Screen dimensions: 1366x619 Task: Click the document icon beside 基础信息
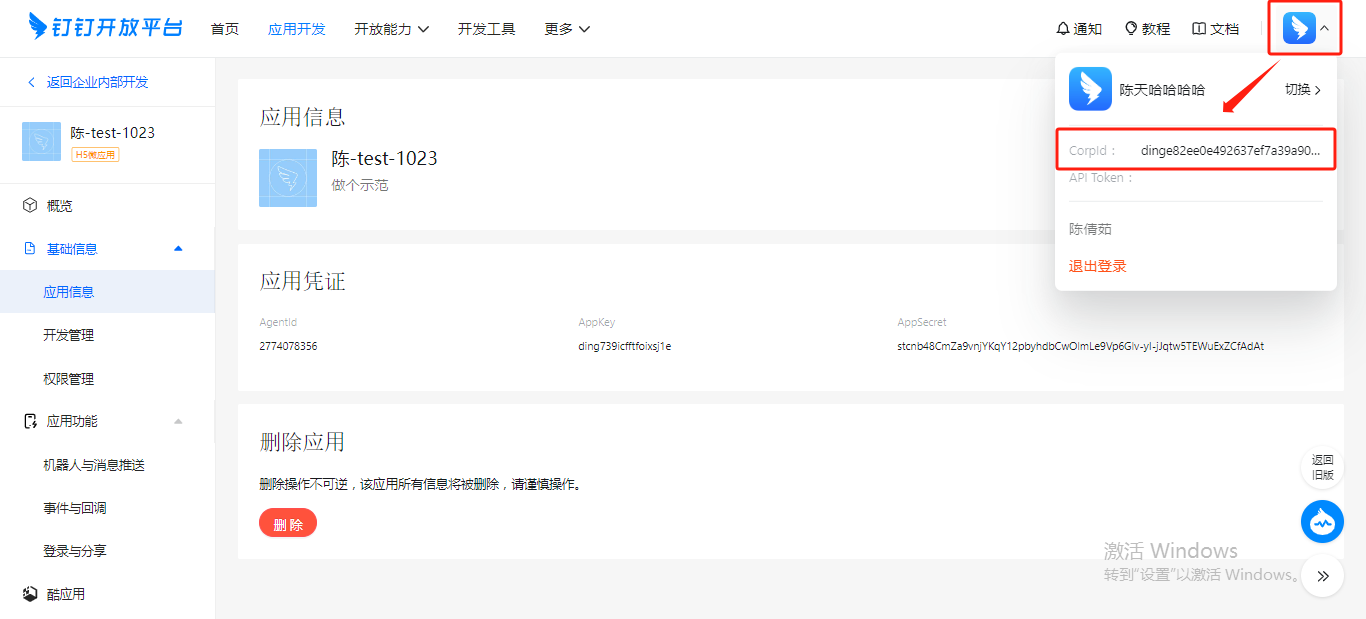point(30,248)
